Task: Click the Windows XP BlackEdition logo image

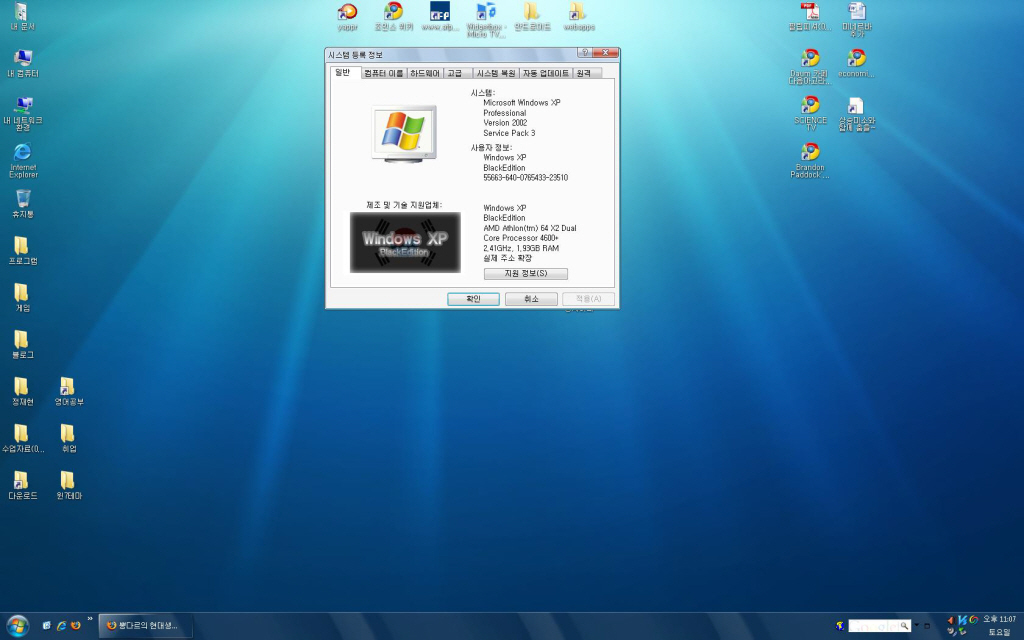Action: coord(405,242)
